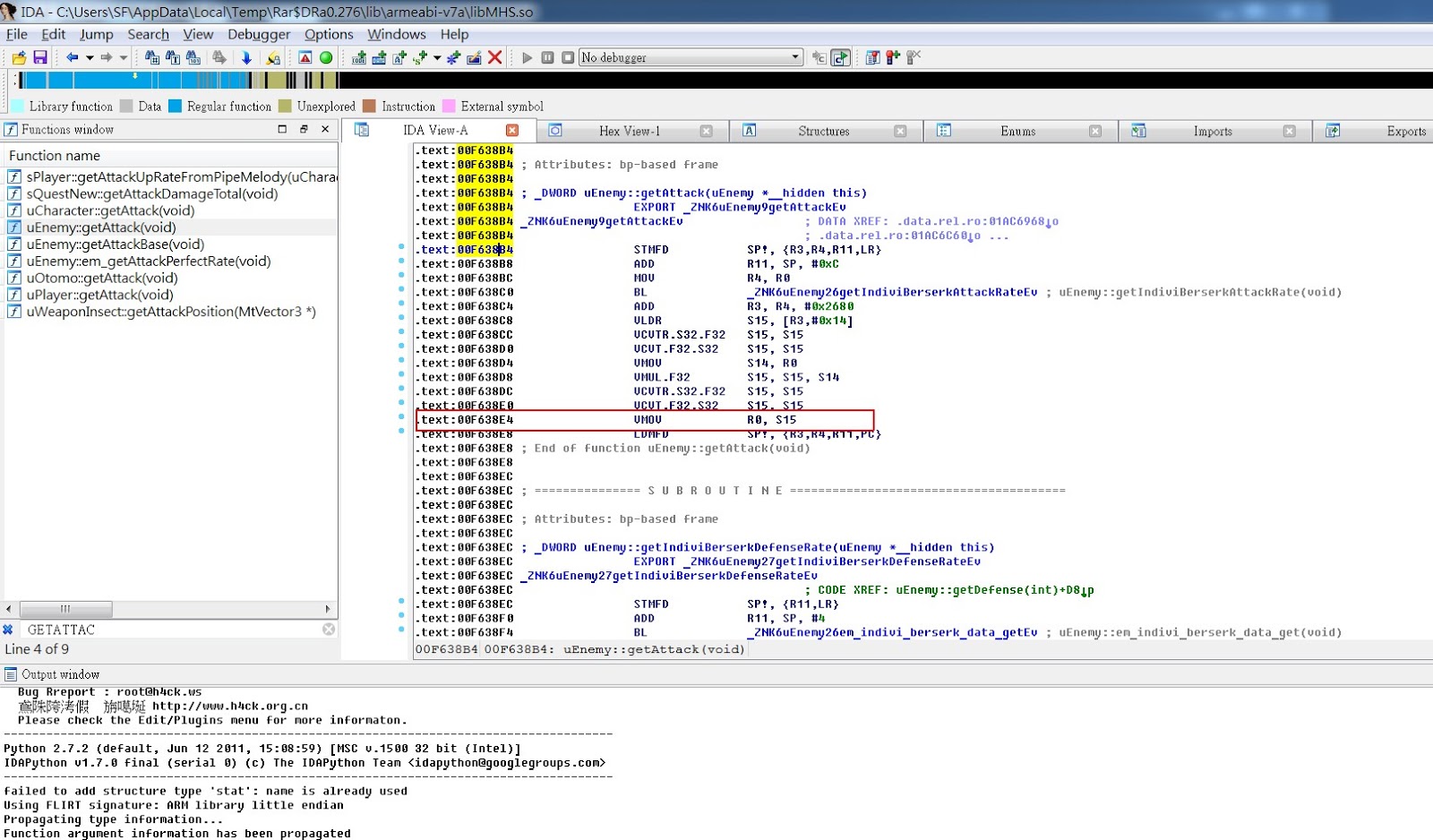Open the Debugger menu

[x=258, y=34]
